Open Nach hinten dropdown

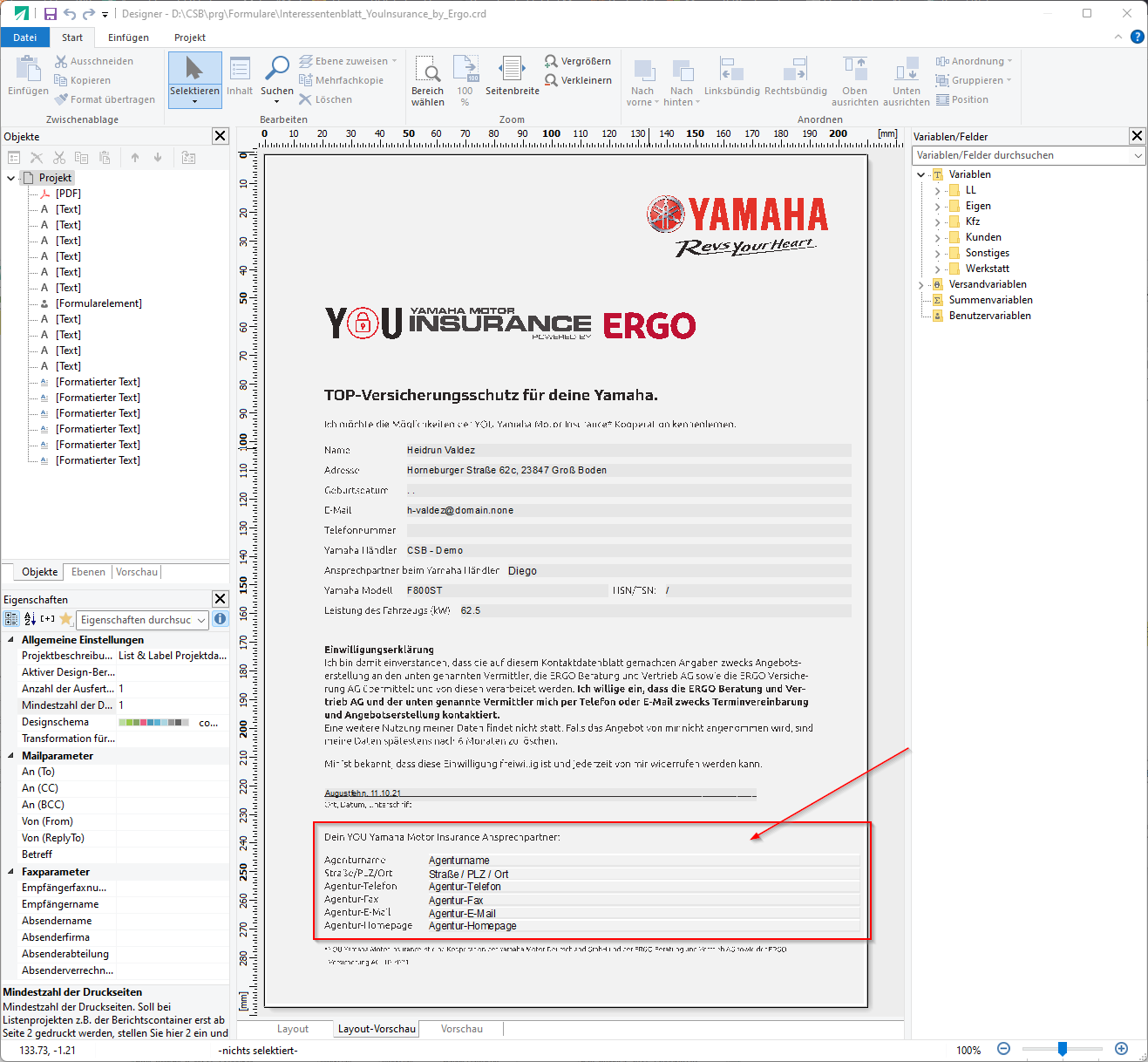pyautogui.click(x=682, y=82)
